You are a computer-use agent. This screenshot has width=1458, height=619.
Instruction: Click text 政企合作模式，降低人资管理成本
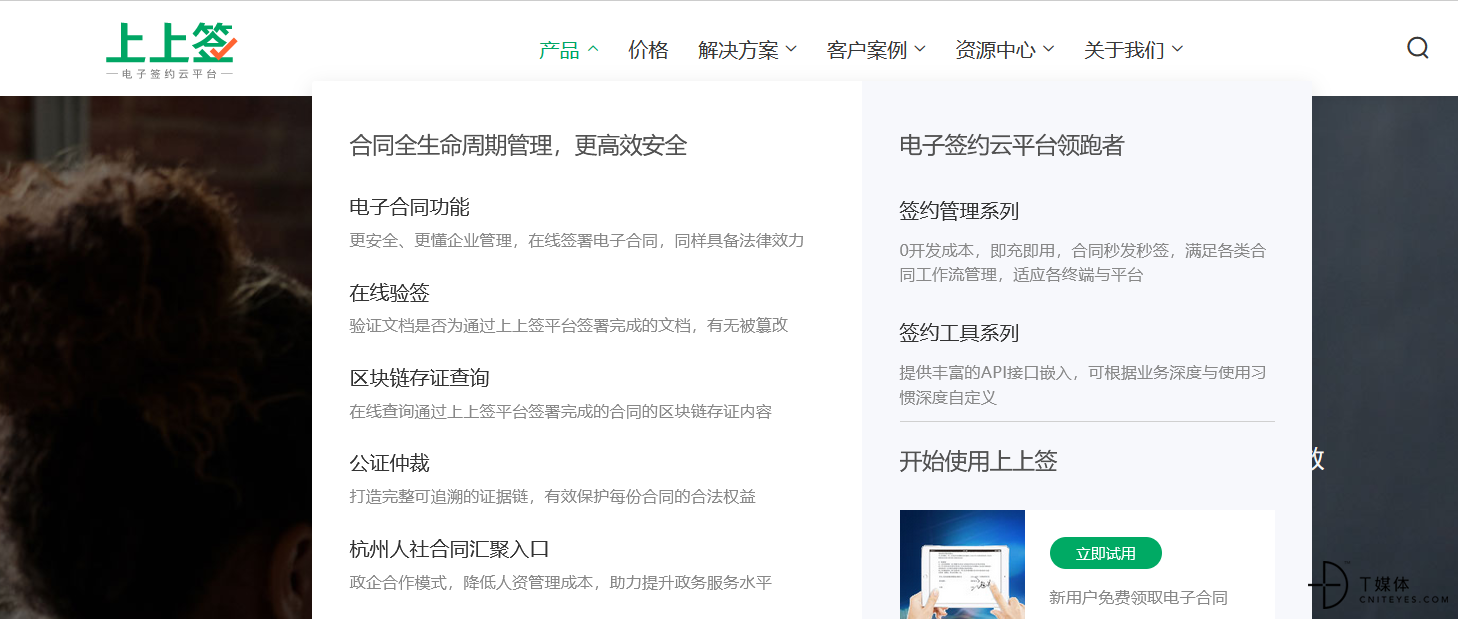471,583
